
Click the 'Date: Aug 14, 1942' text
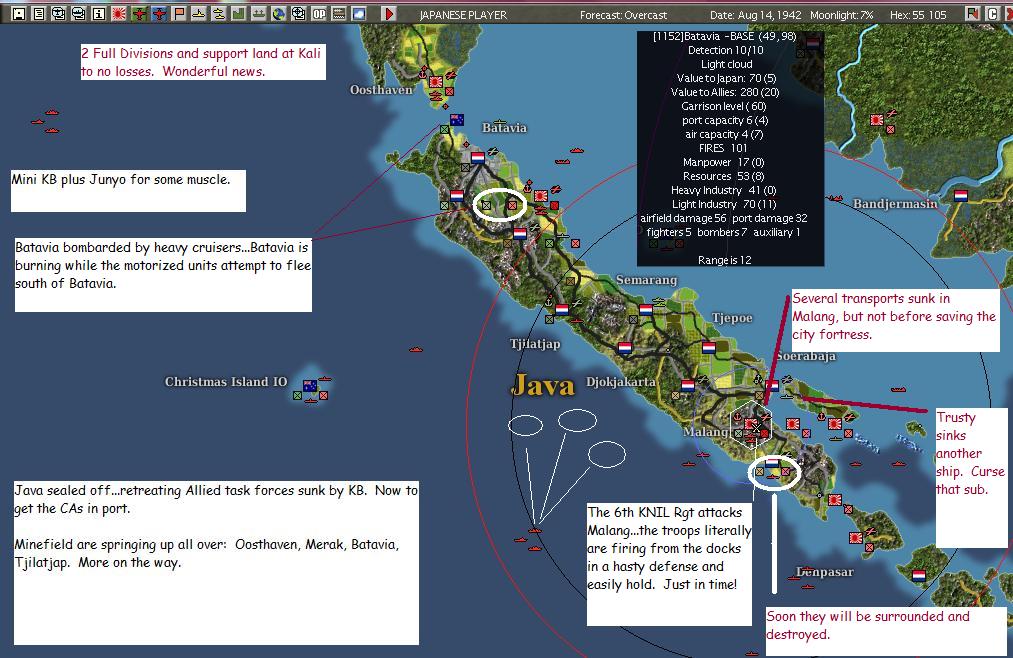click(x=755, y=14)
